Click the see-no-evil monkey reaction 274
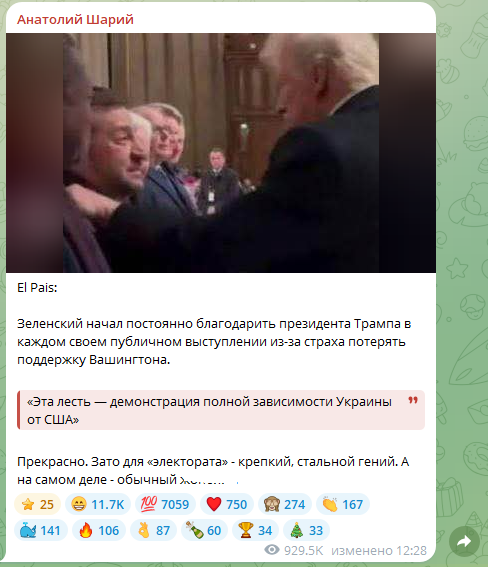 coord(285,504)
